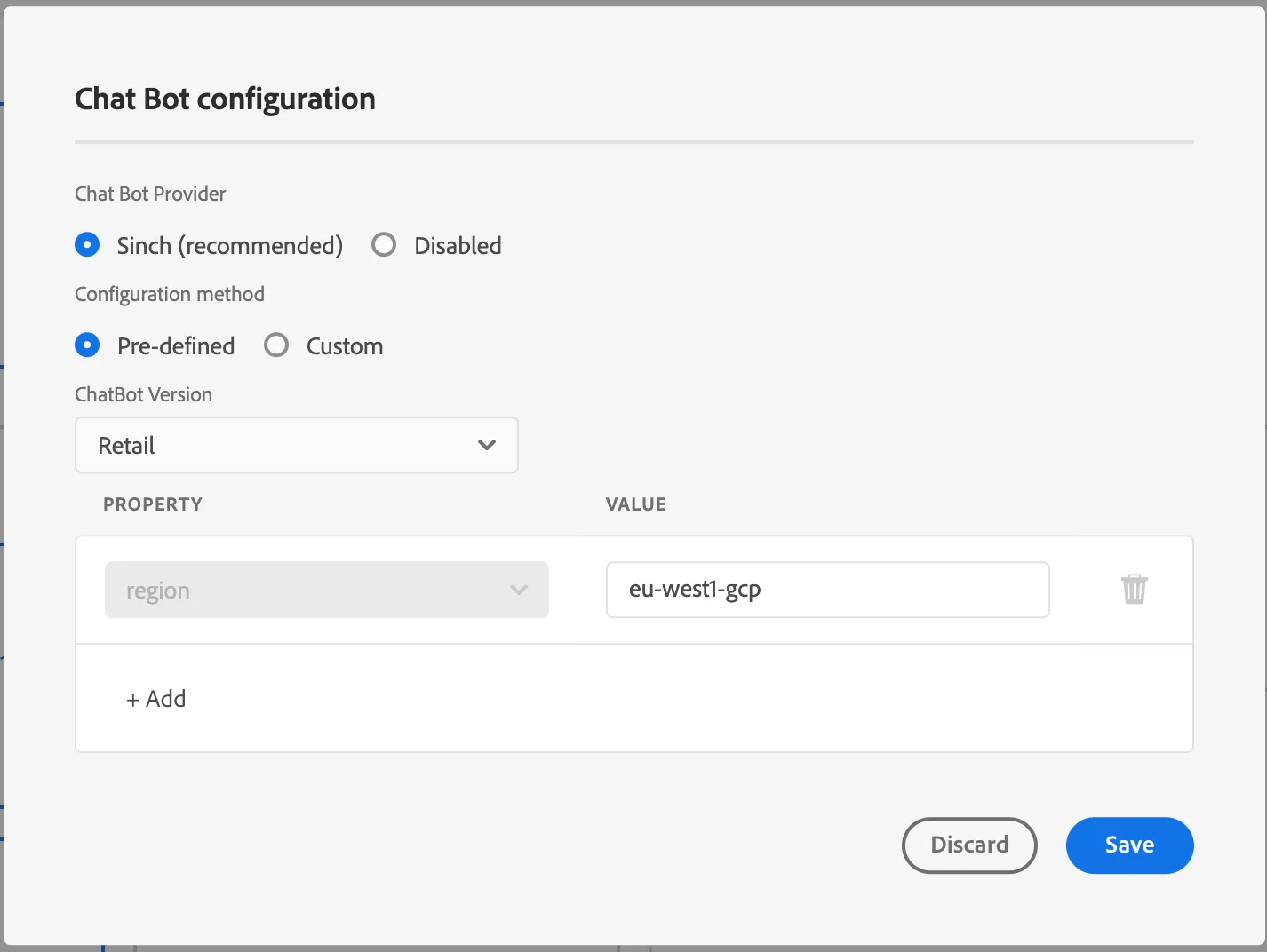1267x952 pixels.
Task: Click the PROPERTY column header
Action: pyautogui.click(x=153, y=504)
